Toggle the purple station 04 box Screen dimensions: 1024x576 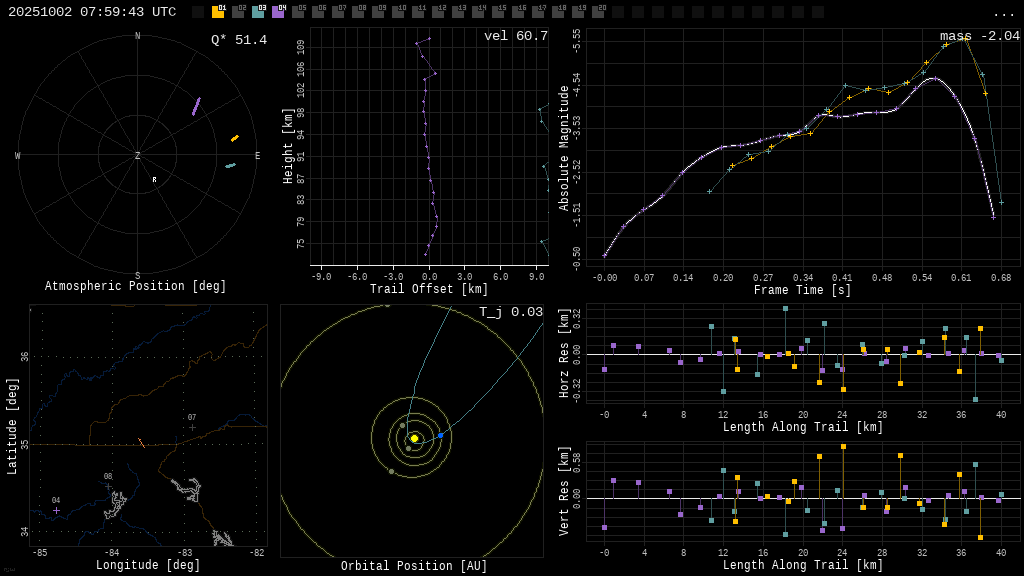[x=278, y=12]
